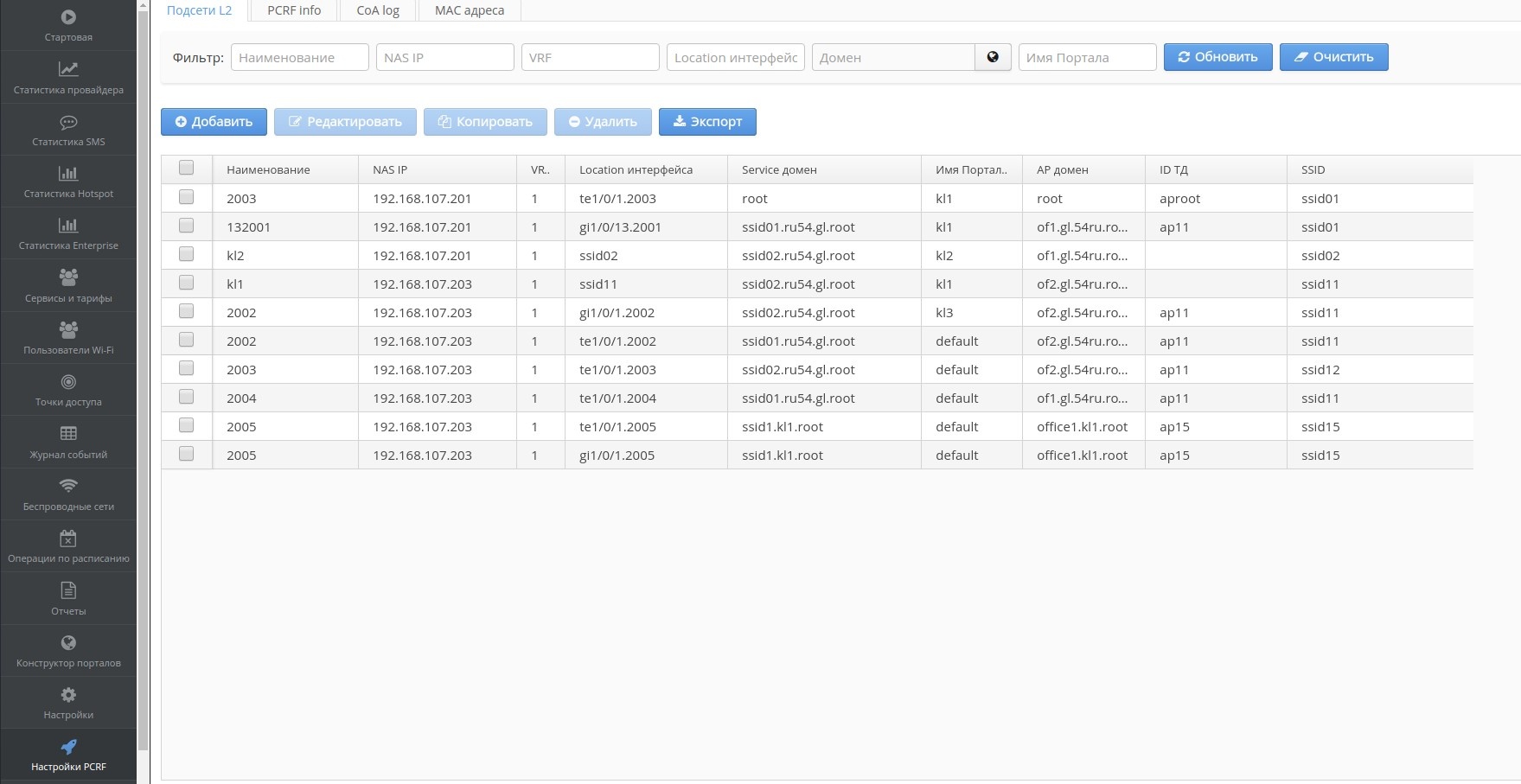Open Журнал событий in sidebar
The image size is (1521, 784).
coord(68,443)
